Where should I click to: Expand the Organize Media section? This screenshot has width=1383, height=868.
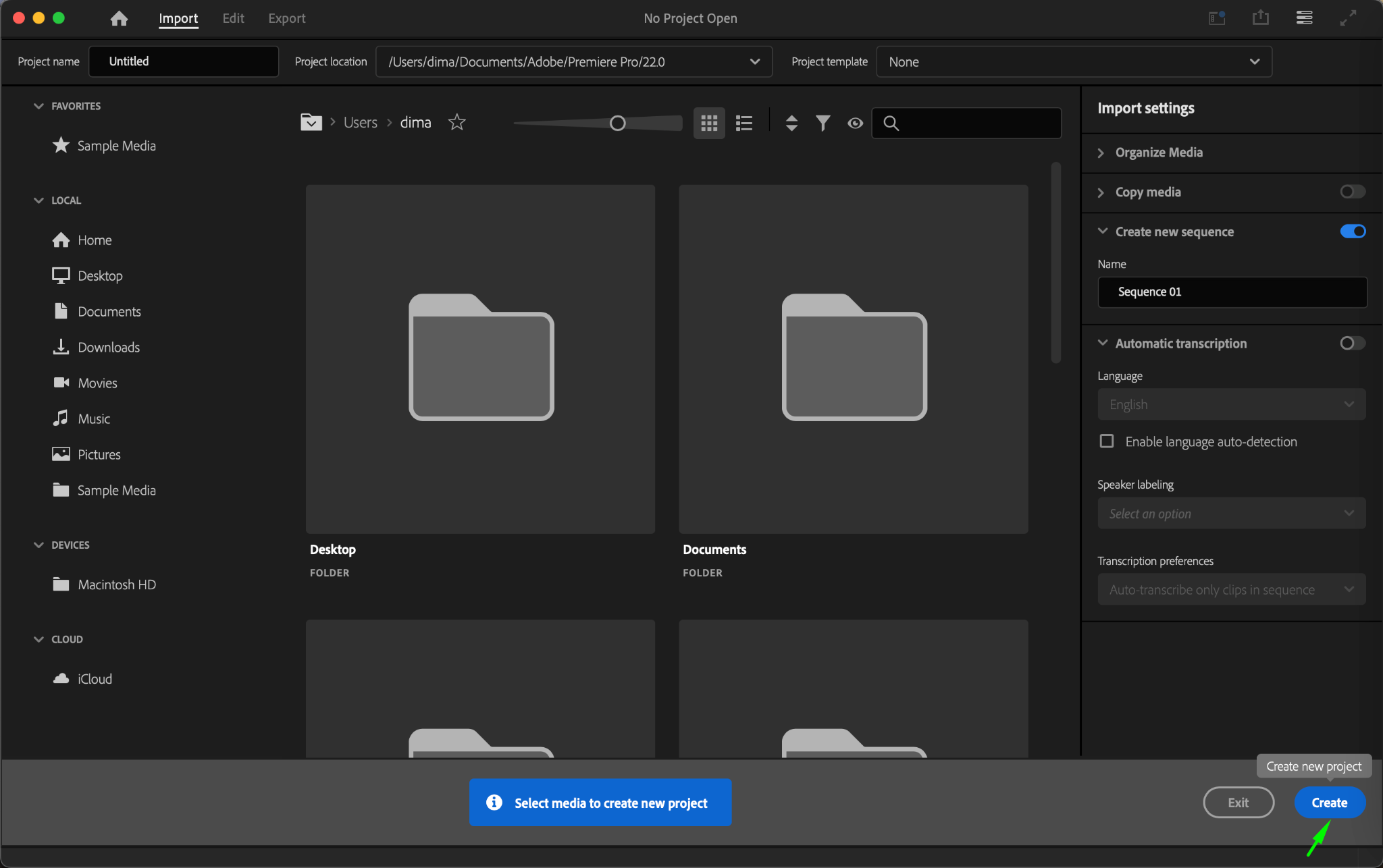[x=1158, y=153]
